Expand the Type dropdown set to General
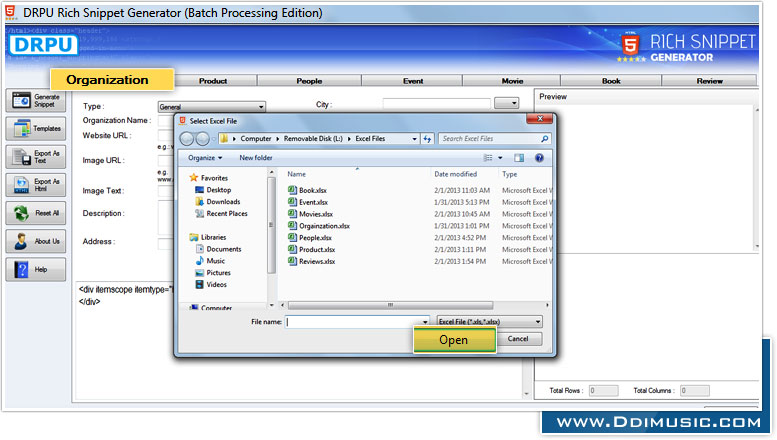Screen dimensions: 777x440 pyautogui.click(x=212, y=107)
